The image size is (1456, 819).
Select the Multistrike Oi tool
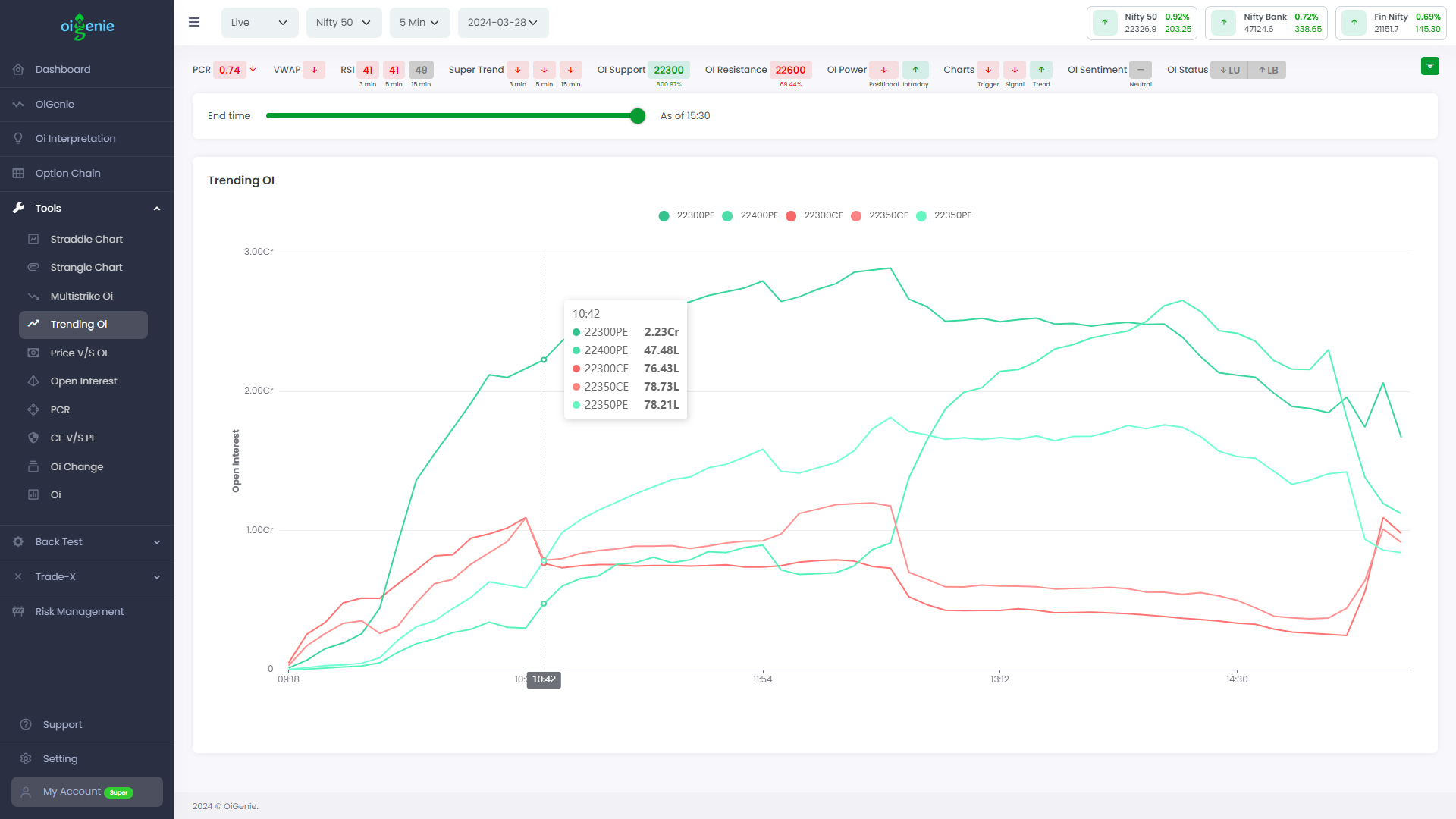coord(81,296)
